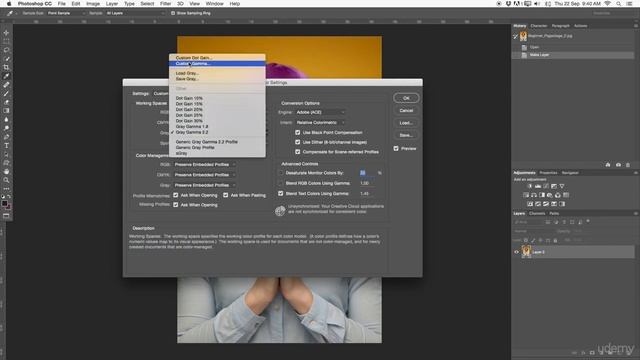Select the Brush tool
The width and height of the screenshot is (640, 360).
click(6, 93)
